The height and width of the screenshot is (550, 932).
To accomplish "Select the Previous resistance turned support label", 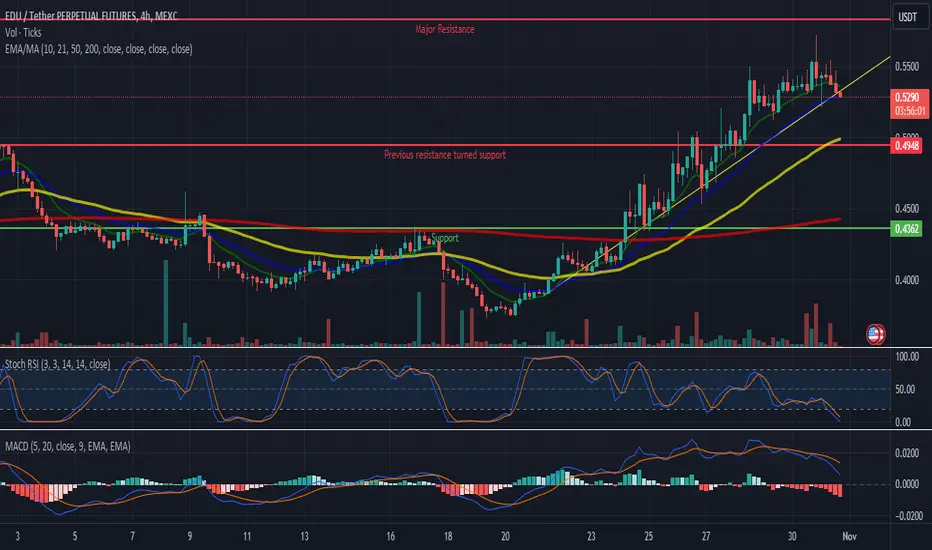I will click(445, 155).
